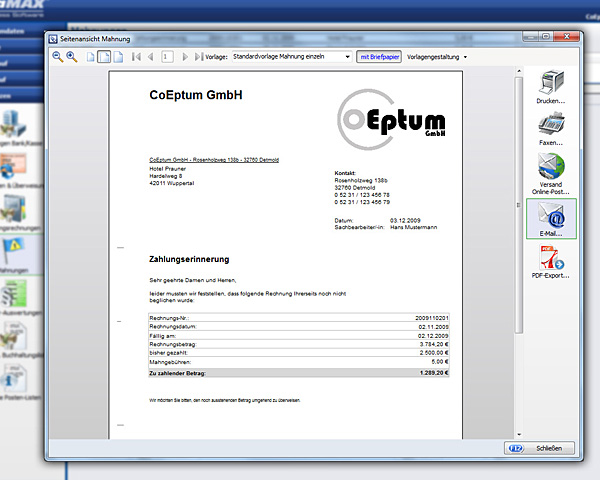Jump to the last page
Screen dimensions: 600x480
[198, 57]
